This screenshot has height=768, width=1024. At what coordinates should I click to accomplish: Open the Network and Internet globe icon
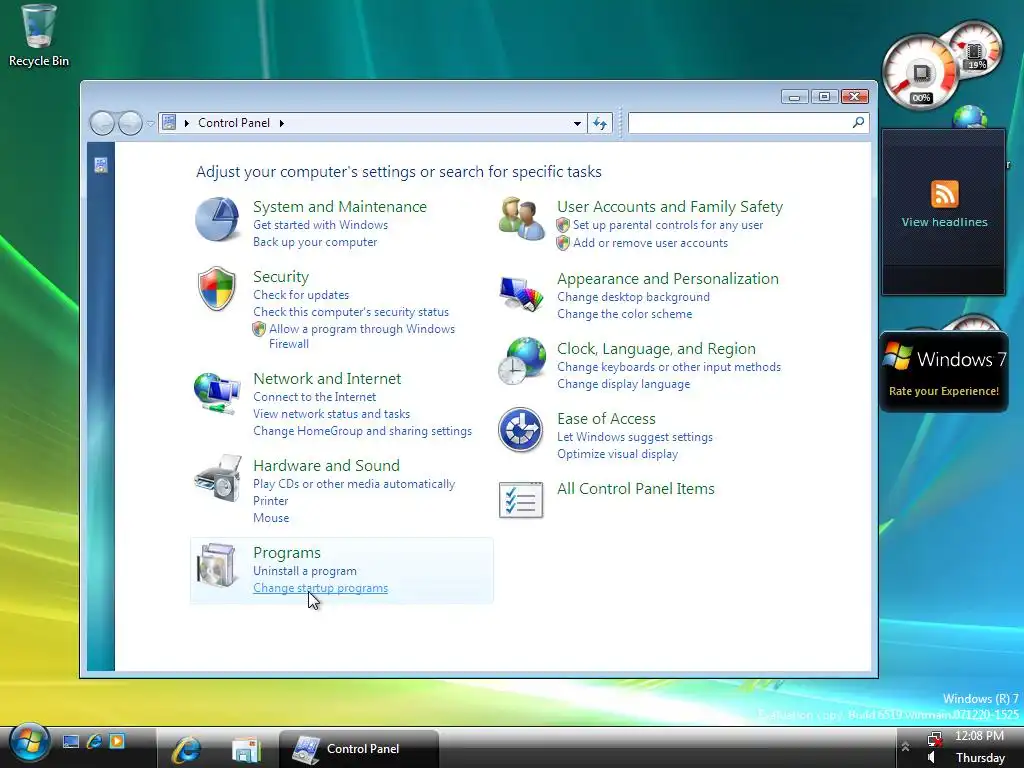coord(217,392)
